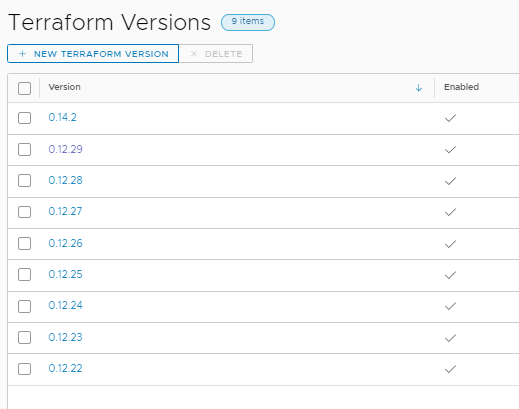Click the 9 items count badge

tap(248, 22)
